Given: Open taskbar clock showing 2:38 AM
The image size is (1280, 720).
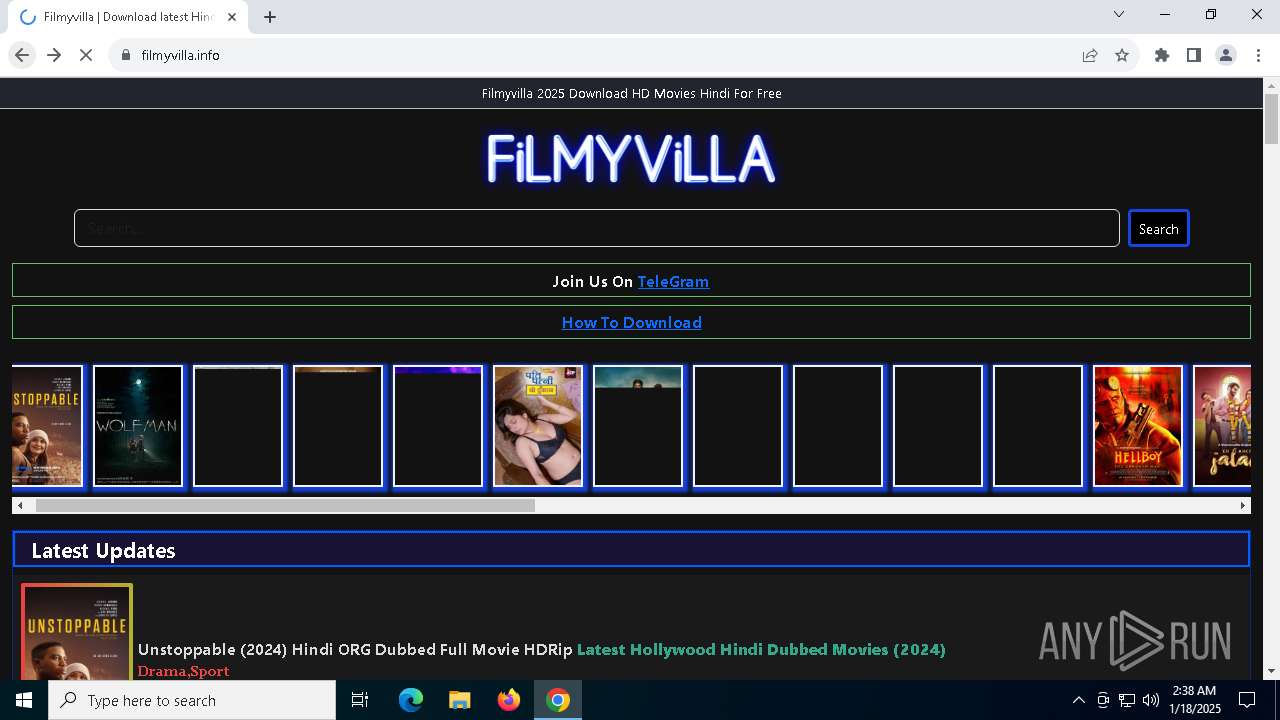Looking at the screenshot, I should [x=1194, y=700].
